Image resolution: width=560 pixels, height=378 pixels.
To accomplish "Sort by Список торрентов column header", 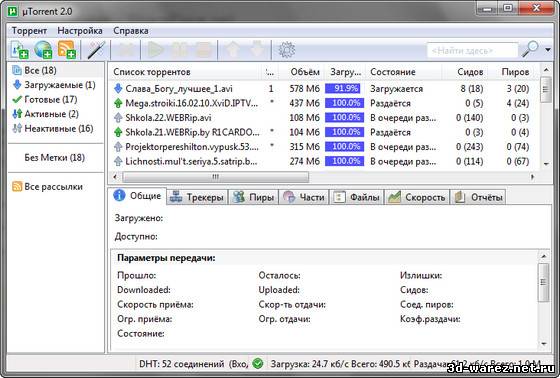I will 152,72.
